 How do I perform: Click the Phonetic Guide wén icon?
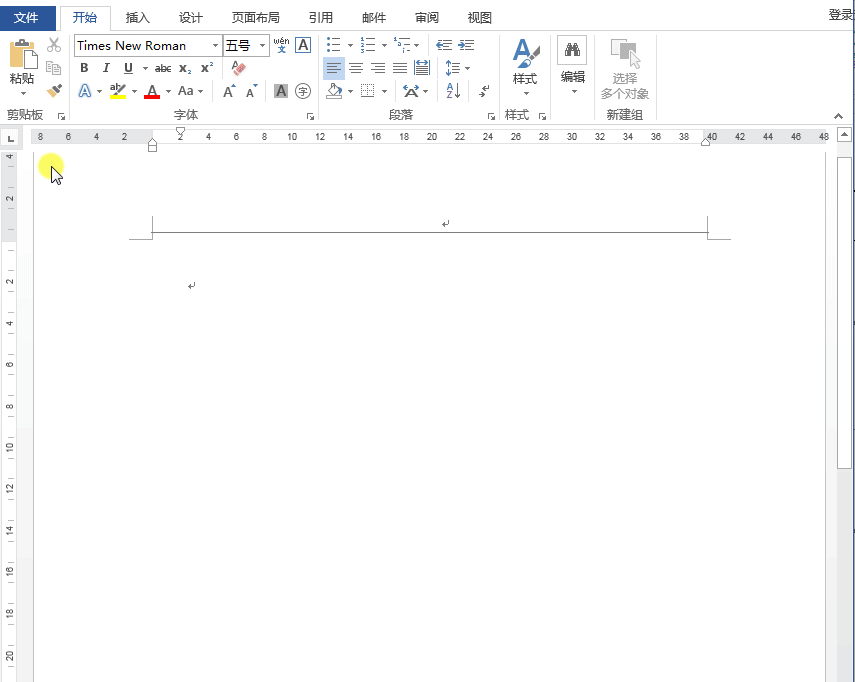281,45
